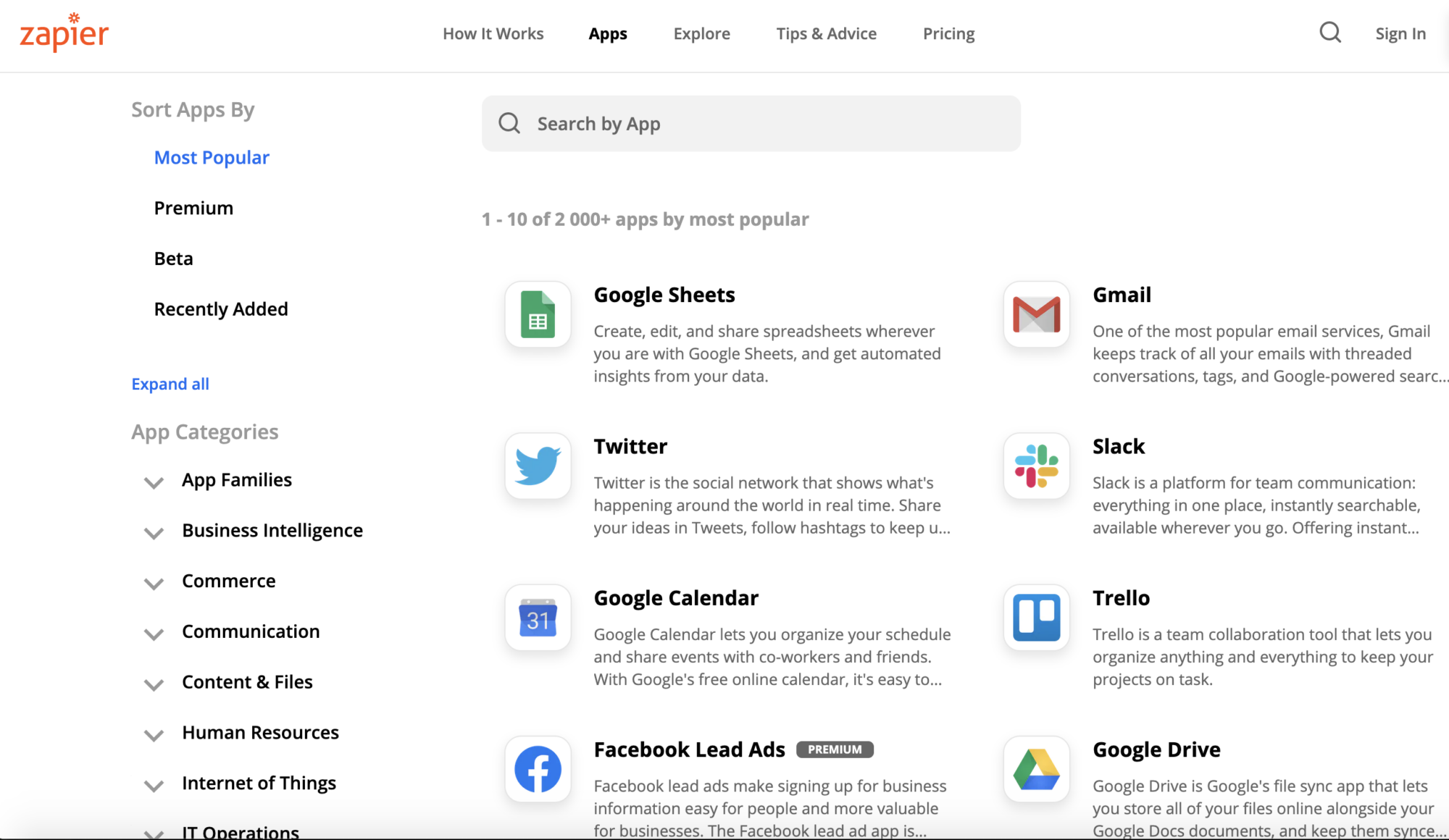The image size is (1449, 840).
Task: Click the Google Sheets description text
Action: coord(767,353)
